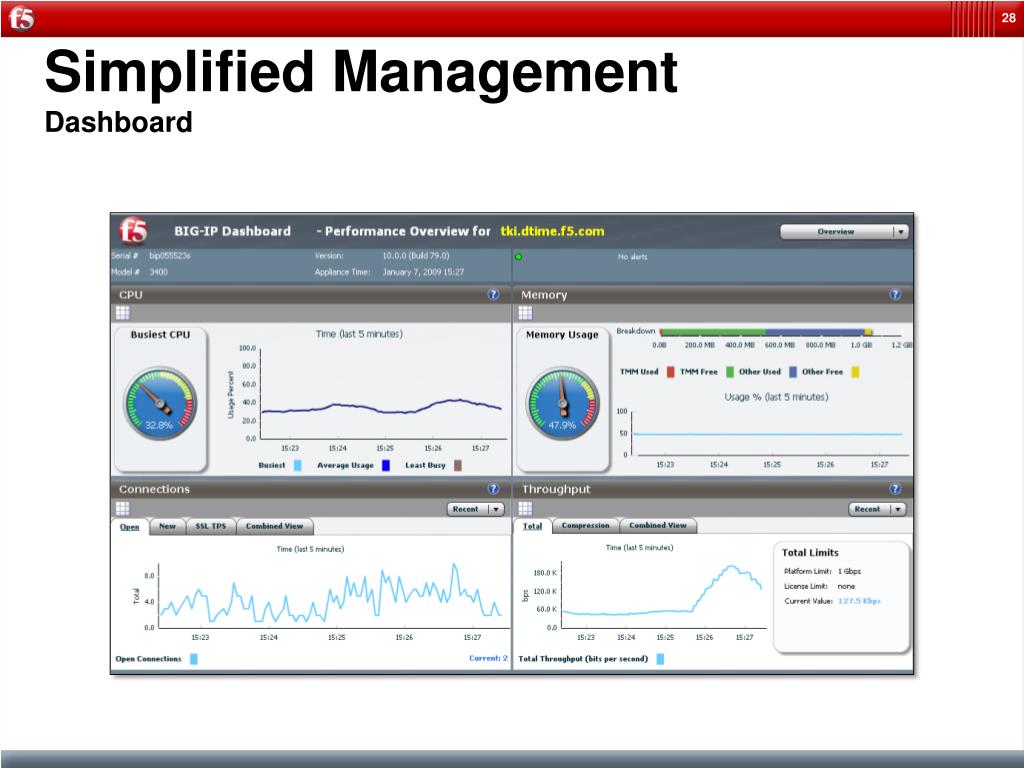Image resolution: width=1024 pixels, height=768 pixels.
Task: Click the Other Free legend swatch
Action: [855, 372]
